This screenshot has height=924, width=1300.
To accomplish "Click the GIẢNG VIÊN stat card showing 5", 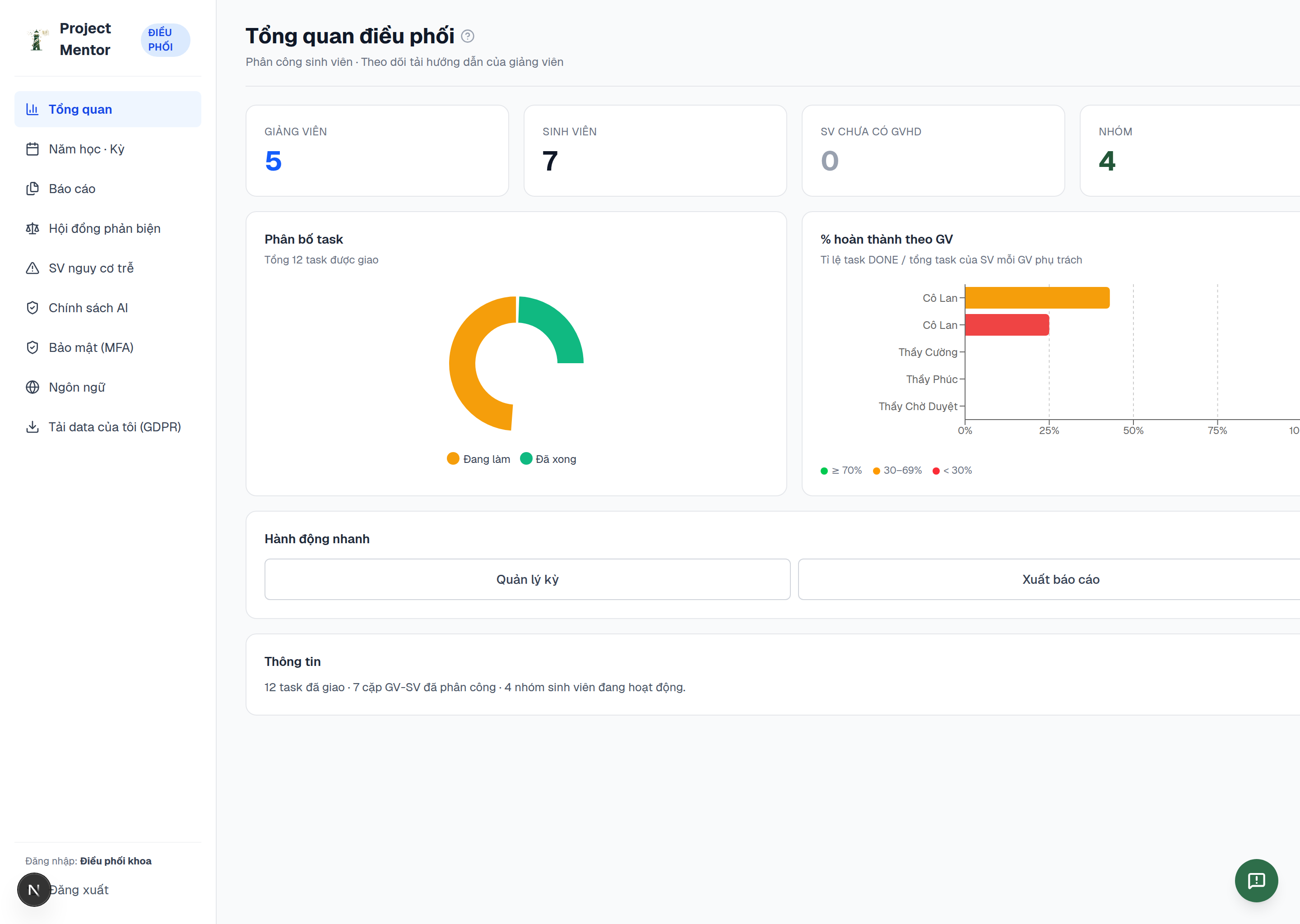I will [377, 151].
